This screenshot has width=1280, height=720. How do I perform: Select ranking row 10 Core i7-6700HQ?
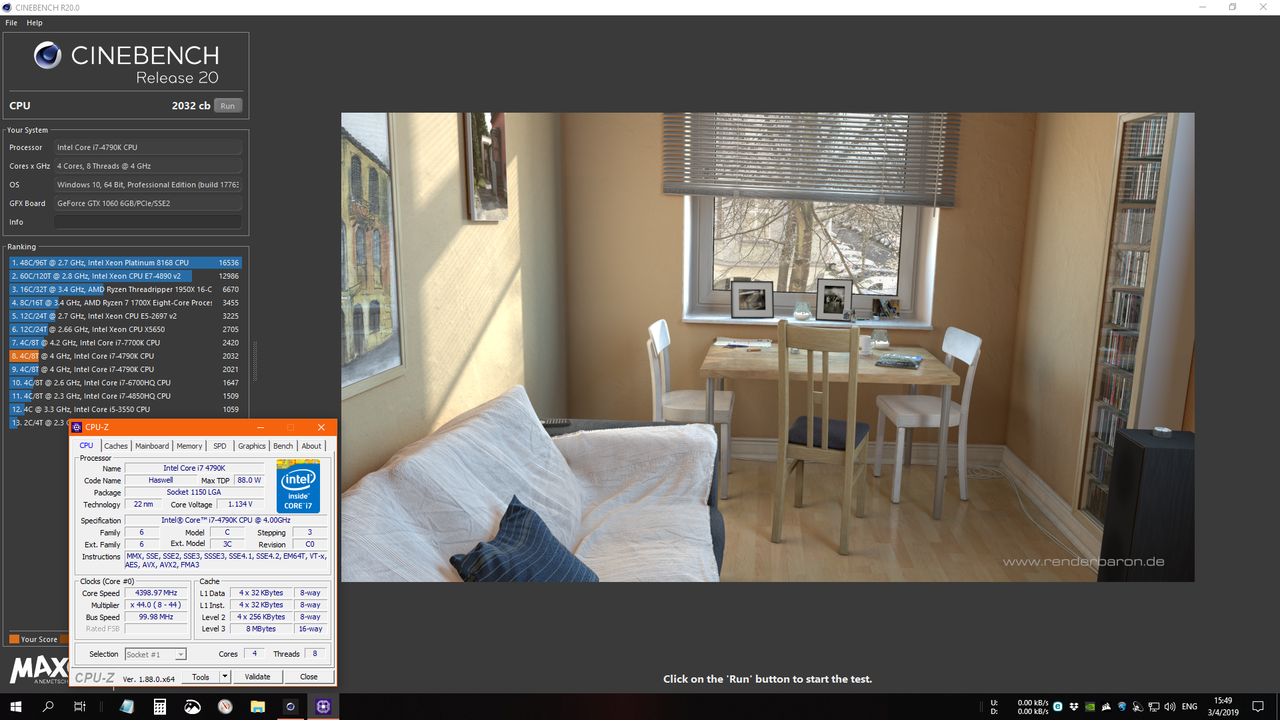126,383
